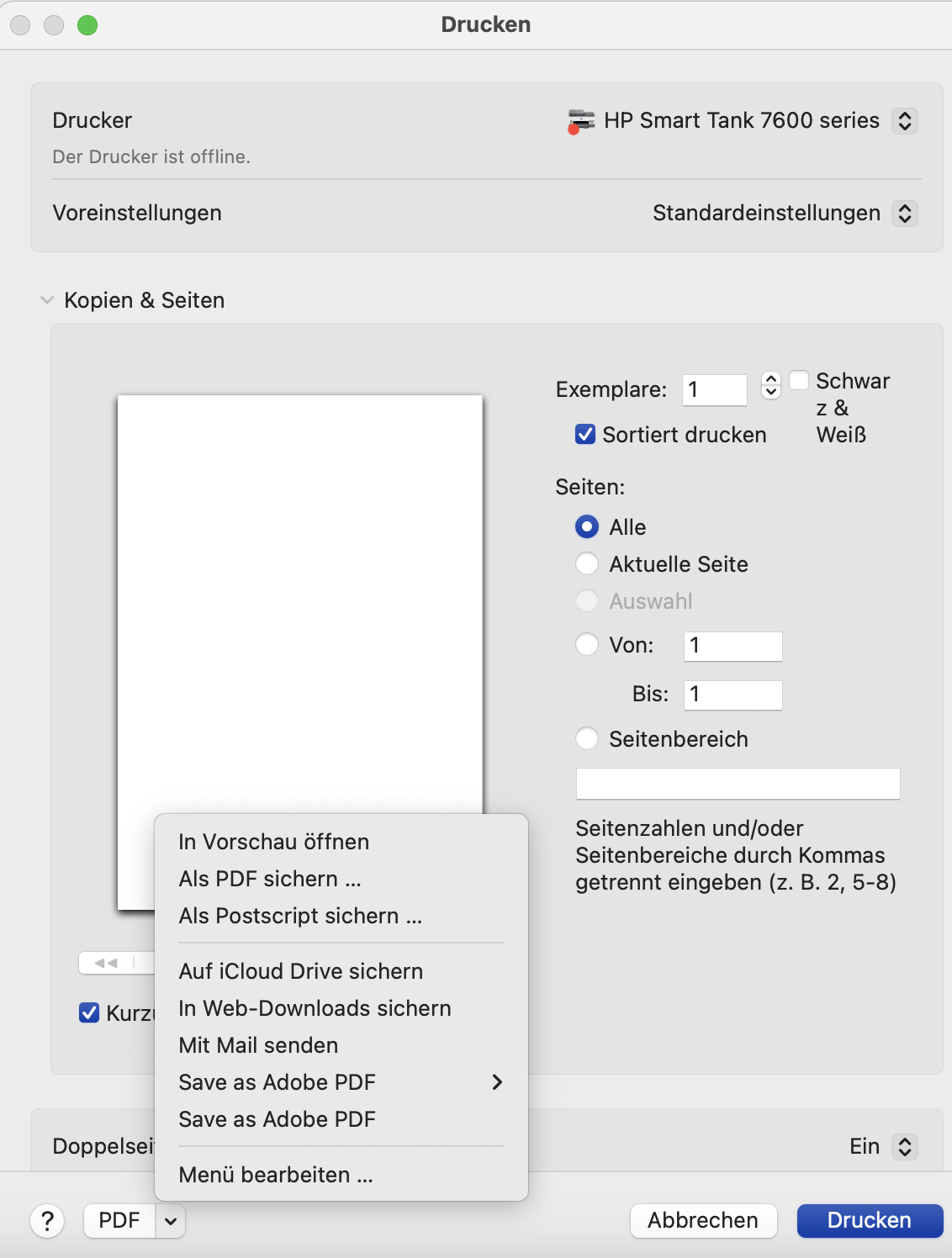Collapse the Kopien & Seiten section
Viewport: 952px width, 1258px height.
pyautogui.click(x=47, y=299)
